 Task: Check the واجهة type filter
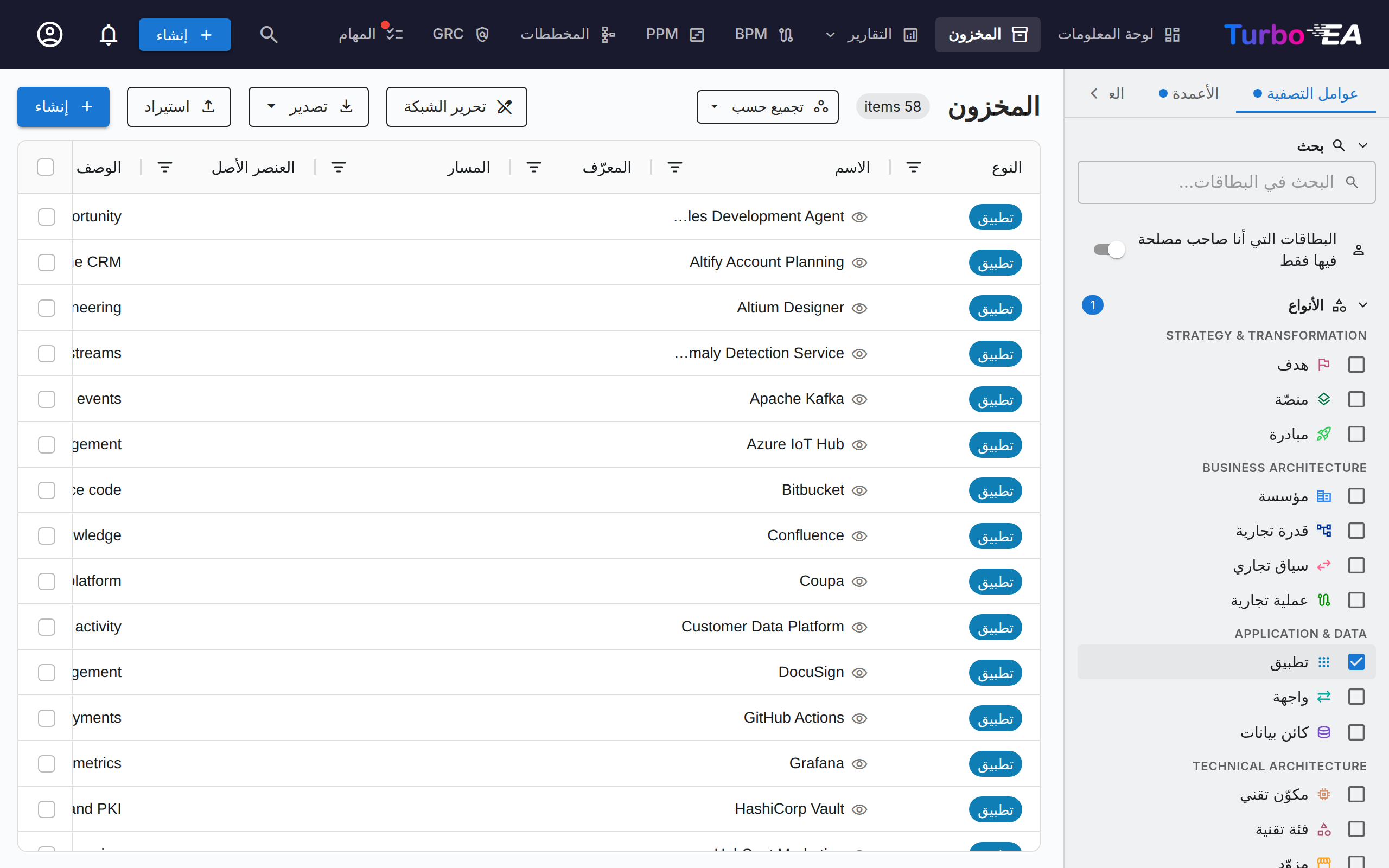(x=1356, y=697)
